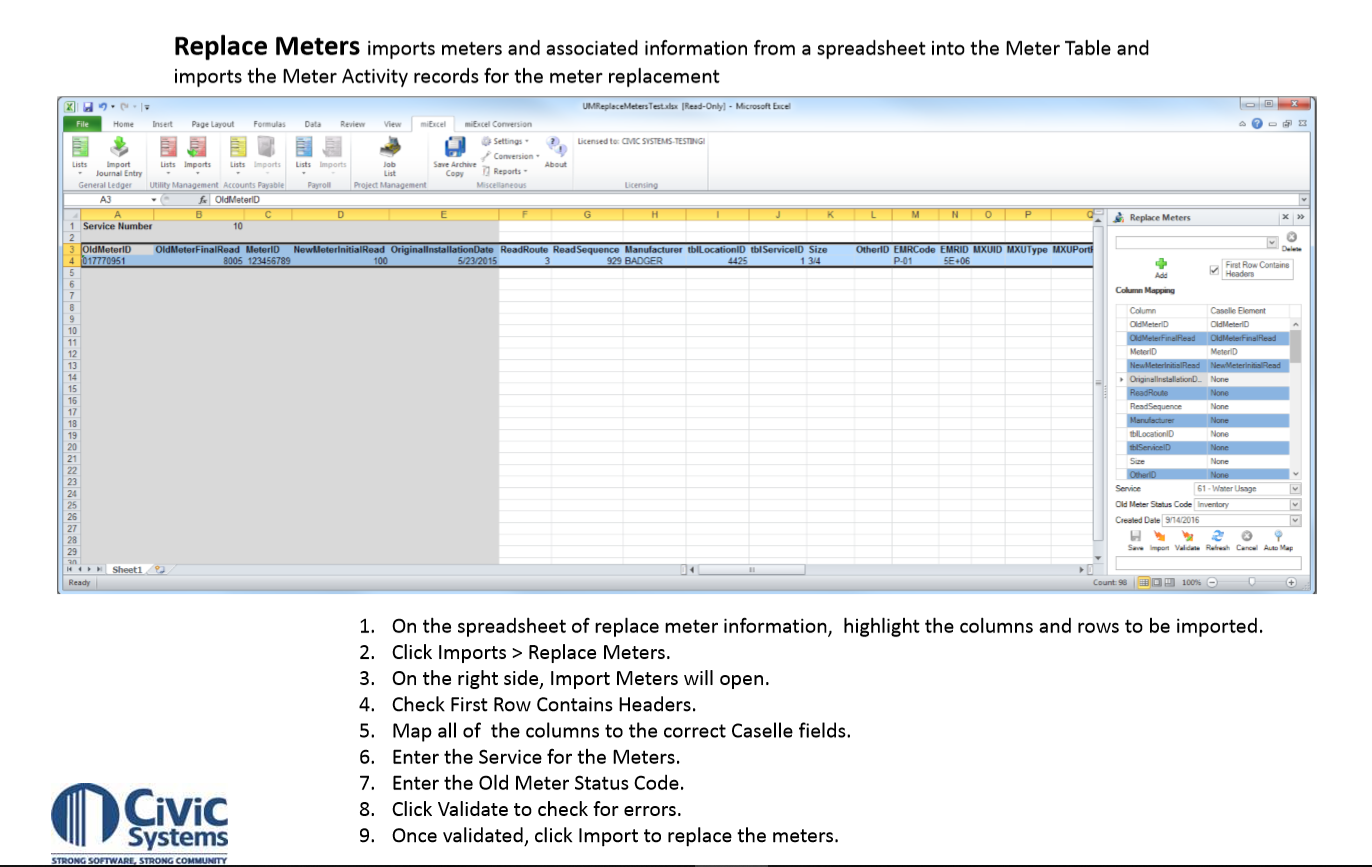This screenshot has height=867, width=1372.
Task: Click the Auto Map icon
Action: (1278, 537)
